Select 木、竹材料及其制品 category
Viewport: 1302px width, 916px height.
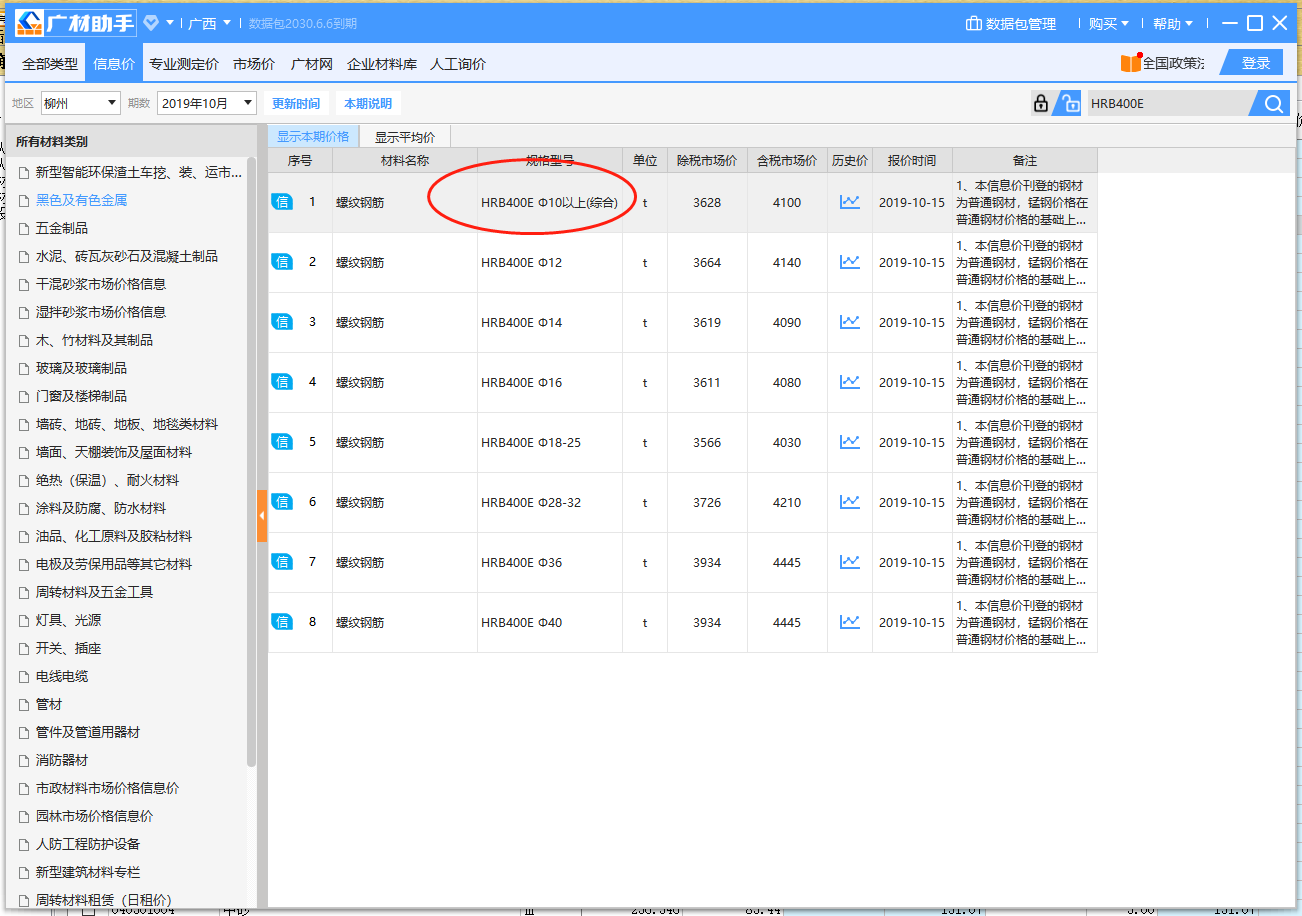94,340
